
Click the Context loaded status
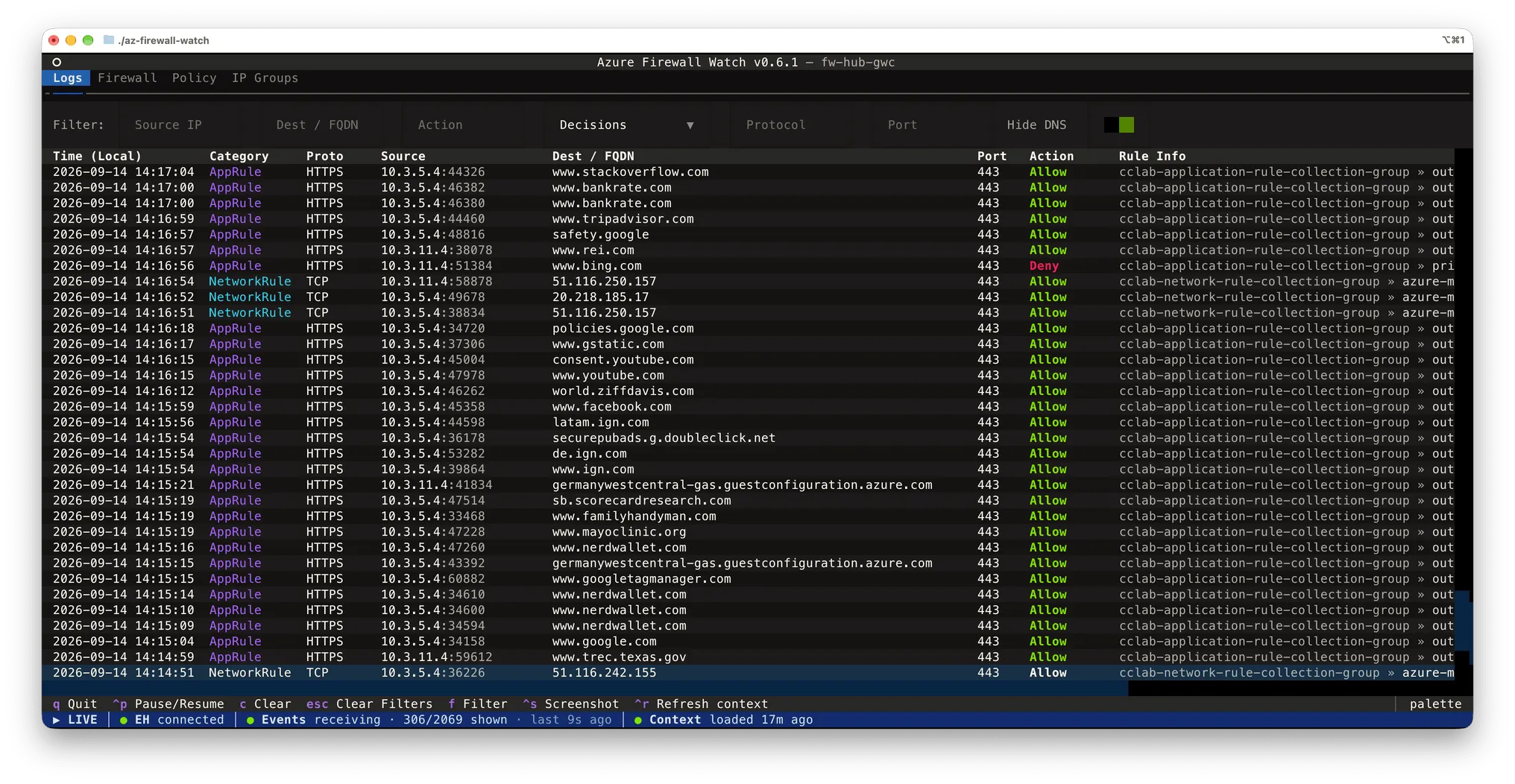[x=723, y=719]
